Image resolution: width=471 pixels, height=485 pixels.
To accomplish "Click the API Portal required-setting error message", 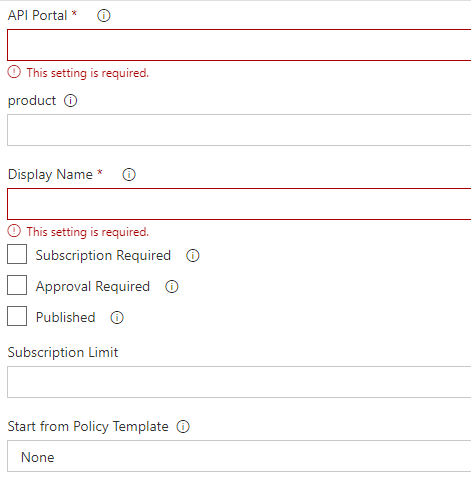I will 88,73.
